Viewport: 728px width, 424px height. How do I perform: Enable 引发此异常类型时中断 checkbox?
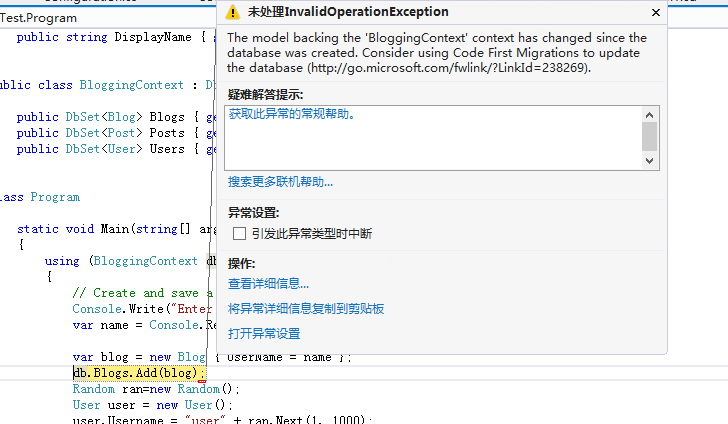click(239, 233)
